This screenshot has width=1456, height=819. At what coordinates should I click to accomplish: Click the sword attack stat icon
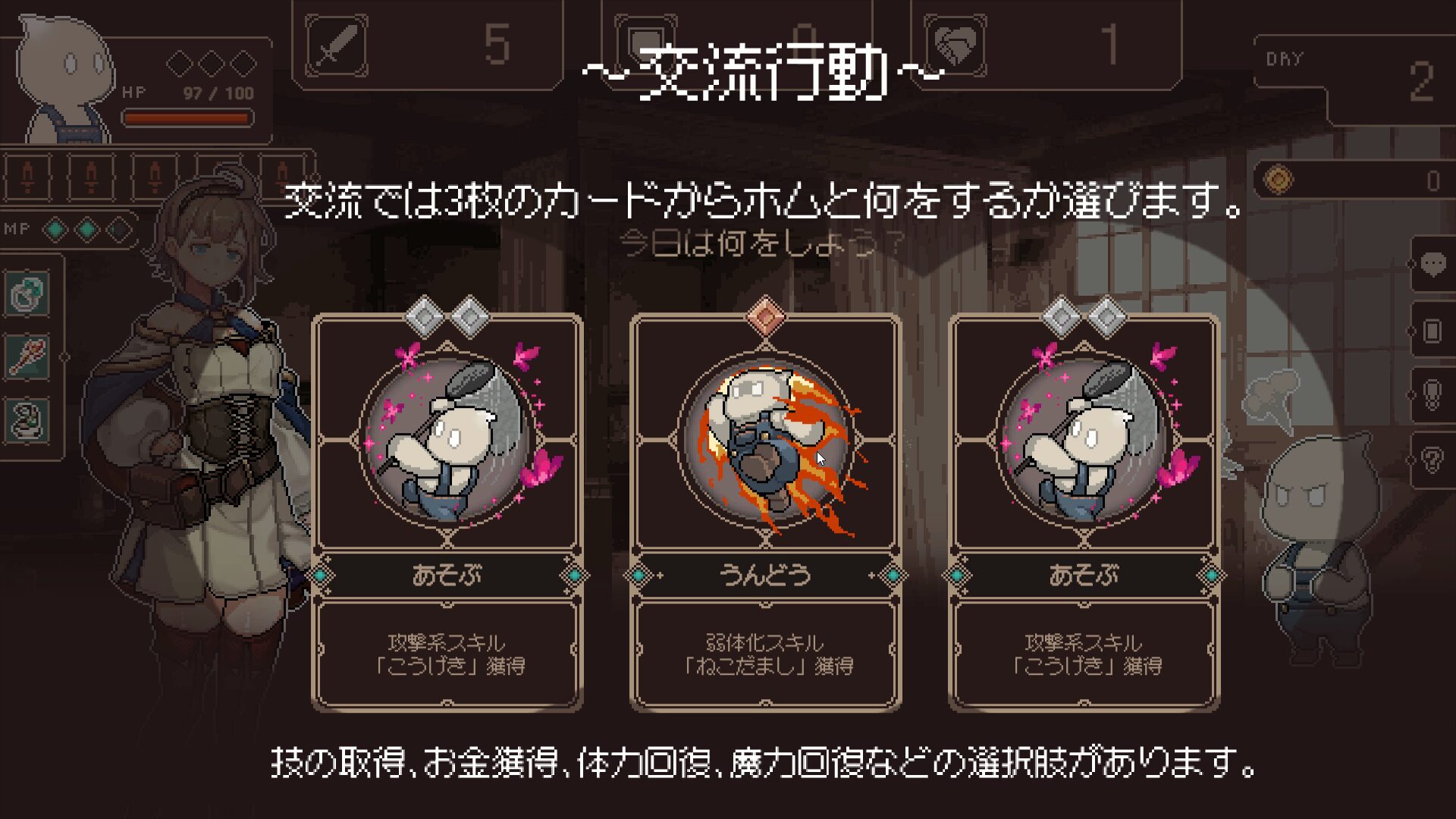point(336,45)
